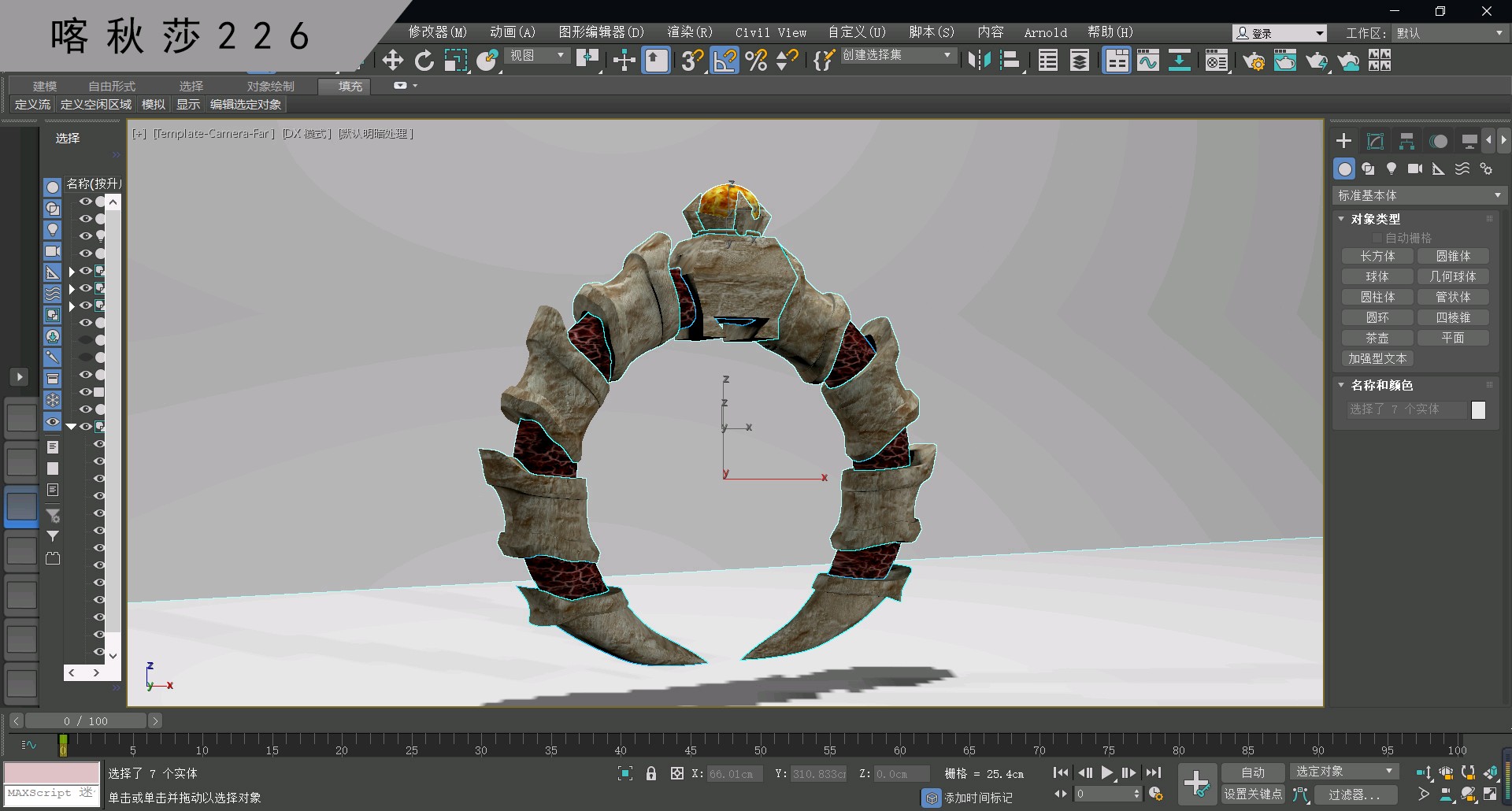Open the Hierarchy panel tab icon
This screenshot has height=811, width=1512.
pos(1406,141)
